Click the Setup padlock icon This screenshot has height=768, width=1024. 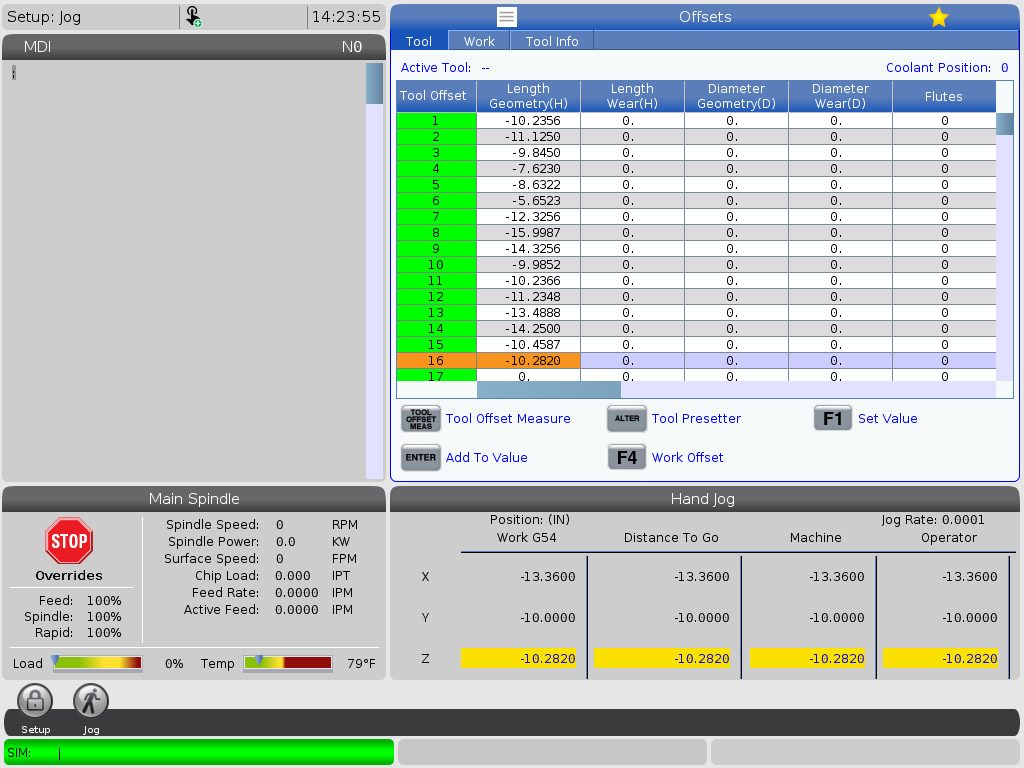click(x=35, y=701)
